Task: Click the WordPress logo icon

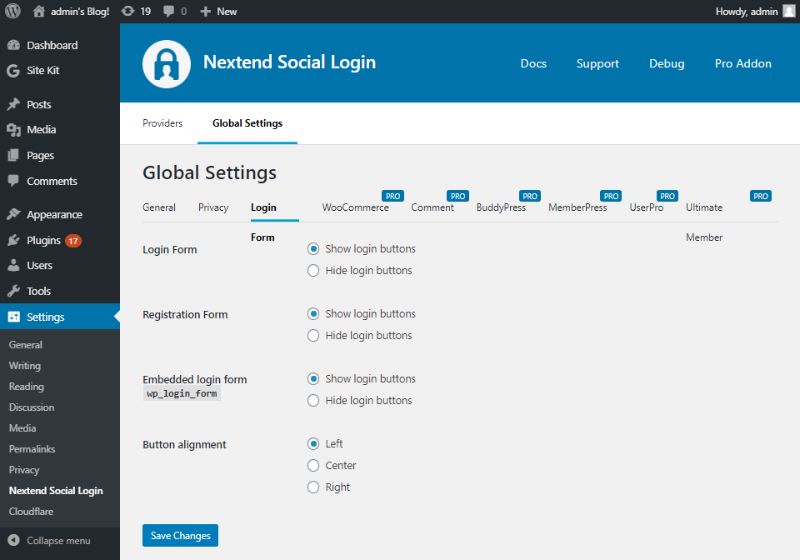Action: [13, 11]
